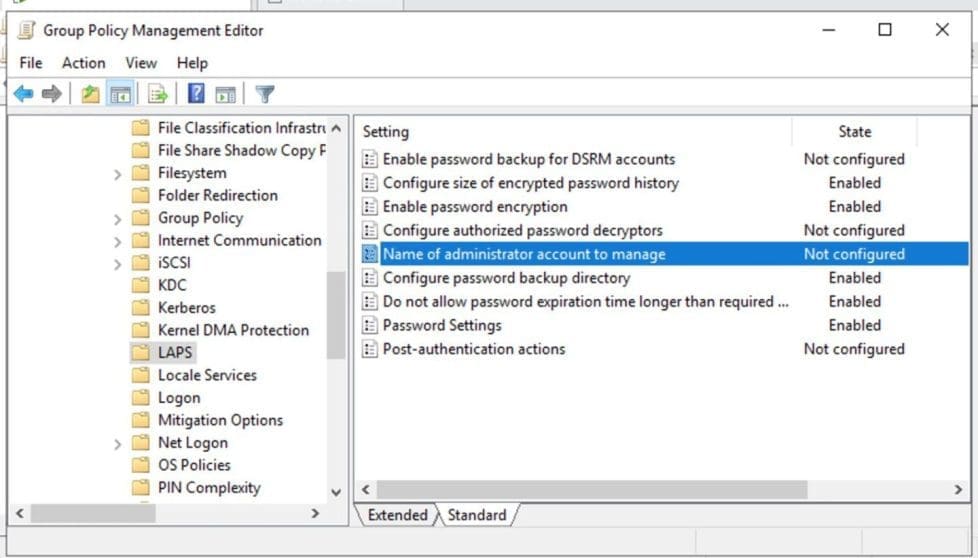Screen dimensions: 978x558
Task: Toggle Show/Hide Console Tree icon
Action: point(120,94)
